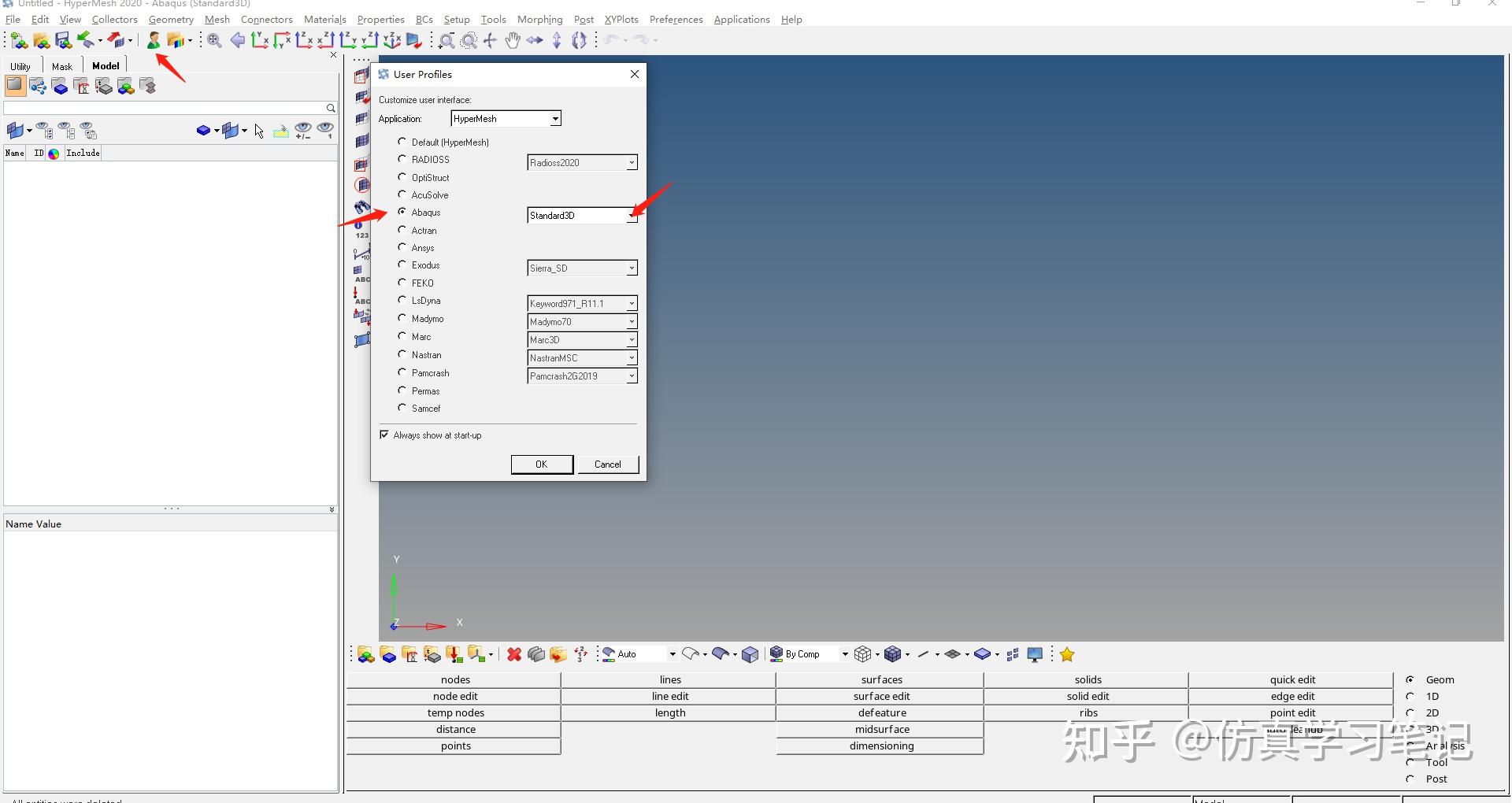Screen dimensions: 1512x803
Task: Open the quick edit panel
Action: [x=1291, y=679]
